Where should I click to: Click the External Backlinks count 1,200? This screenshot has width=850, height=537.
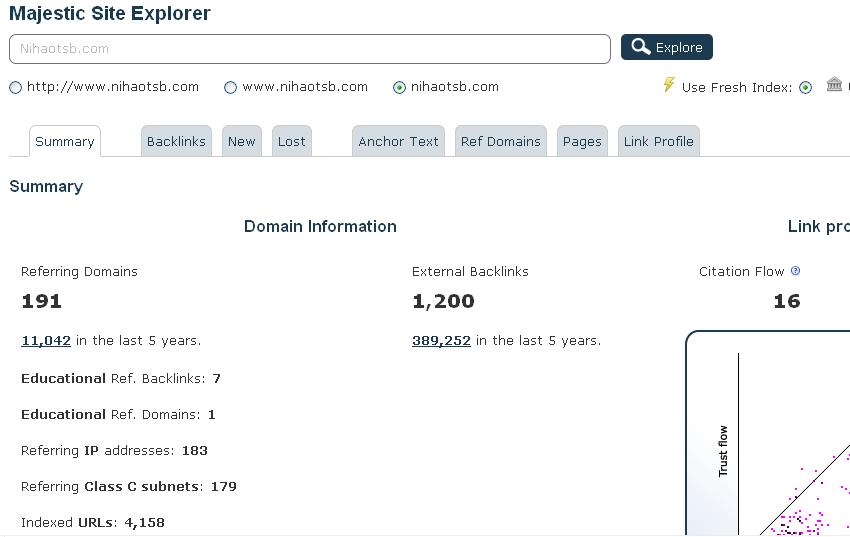pyautogui.click(x=443, y=301)
